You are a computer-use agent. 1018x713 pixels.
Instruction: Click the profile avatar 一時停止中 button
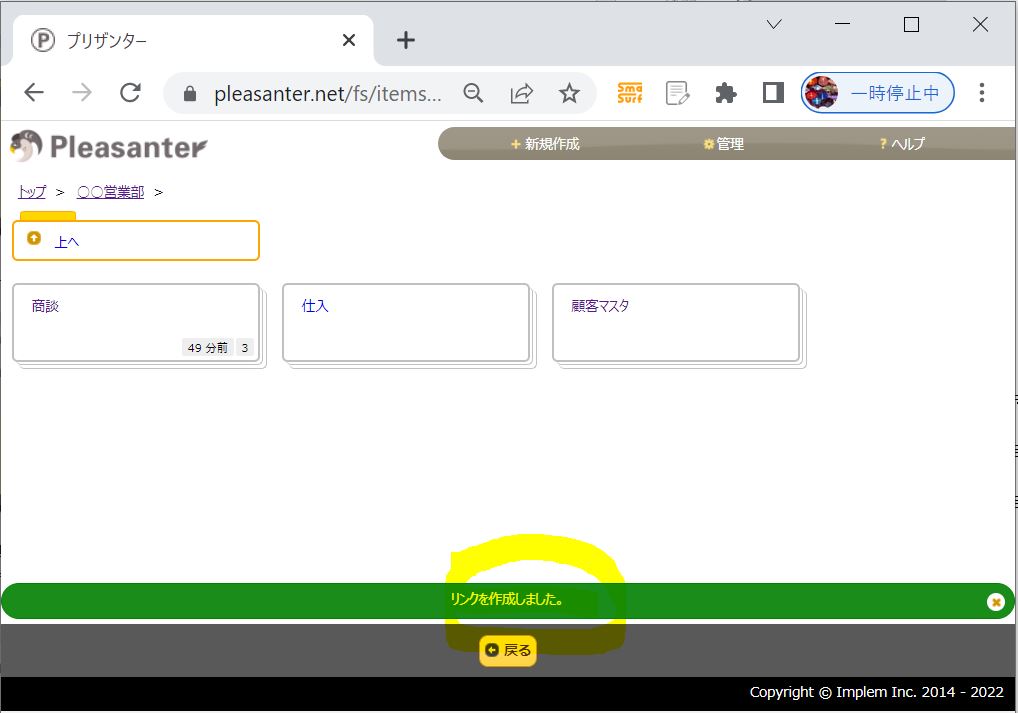coord(878,93)
